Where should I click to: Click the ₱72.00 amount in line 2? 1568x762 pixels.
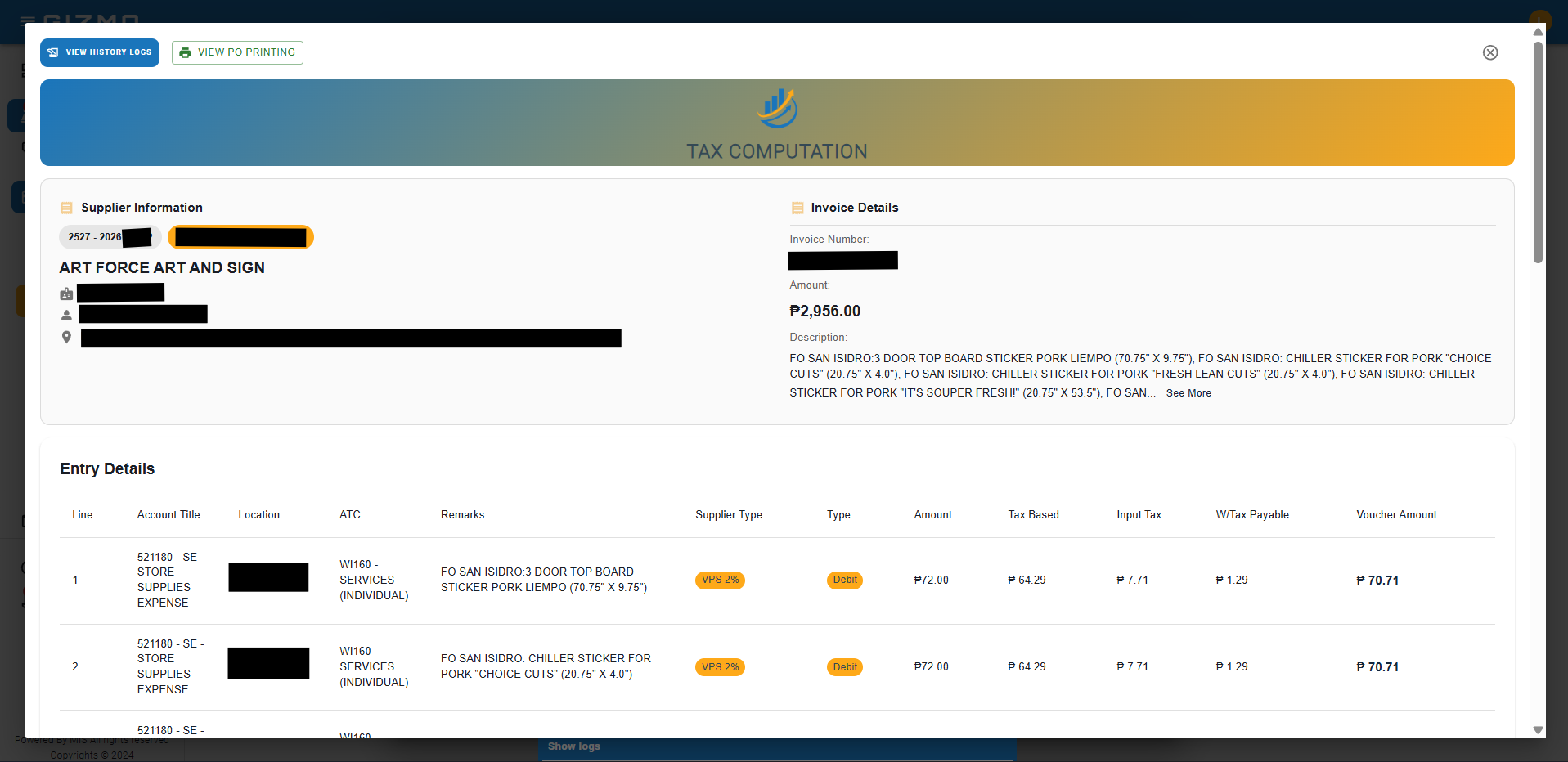(x=931, y=667)
